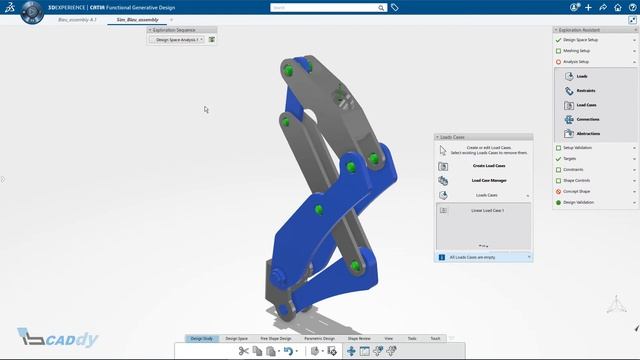Click the Undo arrow icon
The image size is (640, 360).
(288, 351)
